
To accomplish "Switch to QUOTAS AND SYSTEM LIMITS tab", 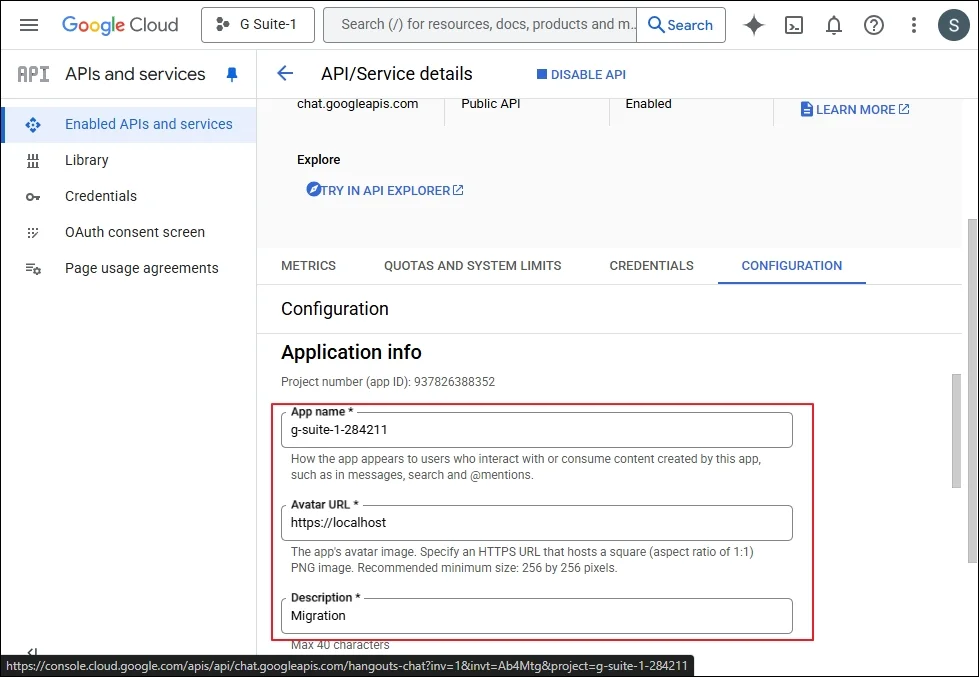I will click(473, 265).
